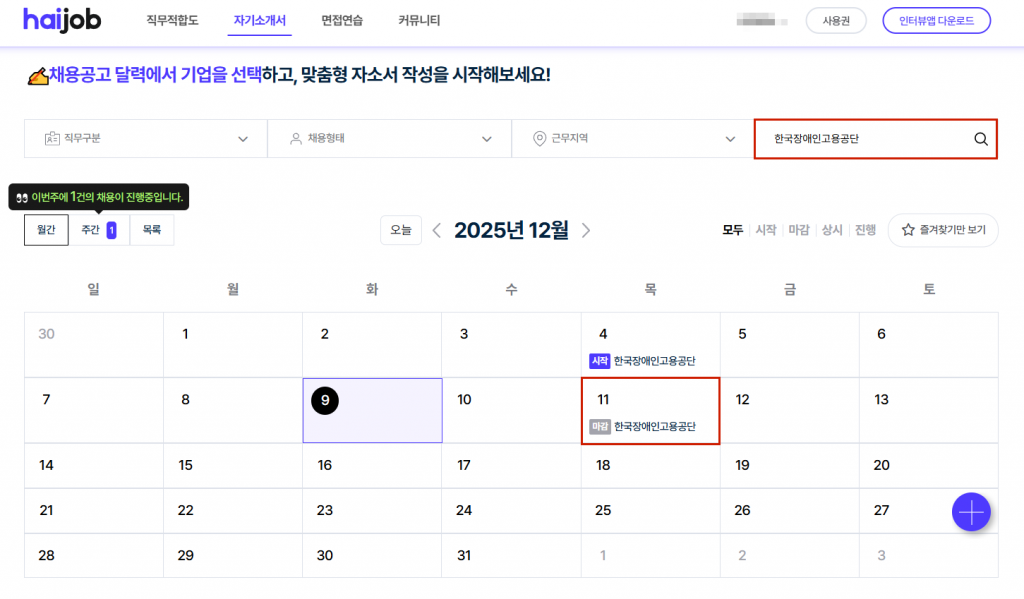Click the company search input field
The width and height of the screenshot is (1024, 599).
860,139
